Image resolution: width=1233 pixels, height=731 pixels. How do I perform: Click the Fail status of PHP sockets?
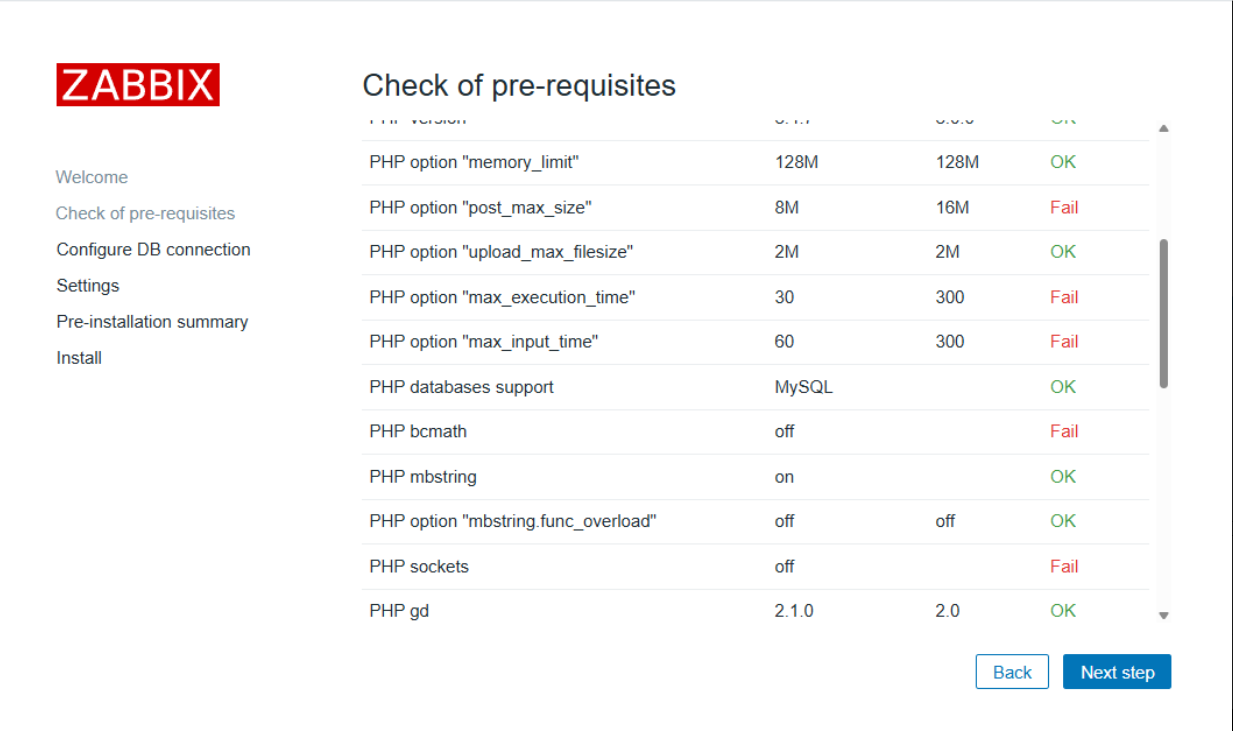tap(1063, 566)
